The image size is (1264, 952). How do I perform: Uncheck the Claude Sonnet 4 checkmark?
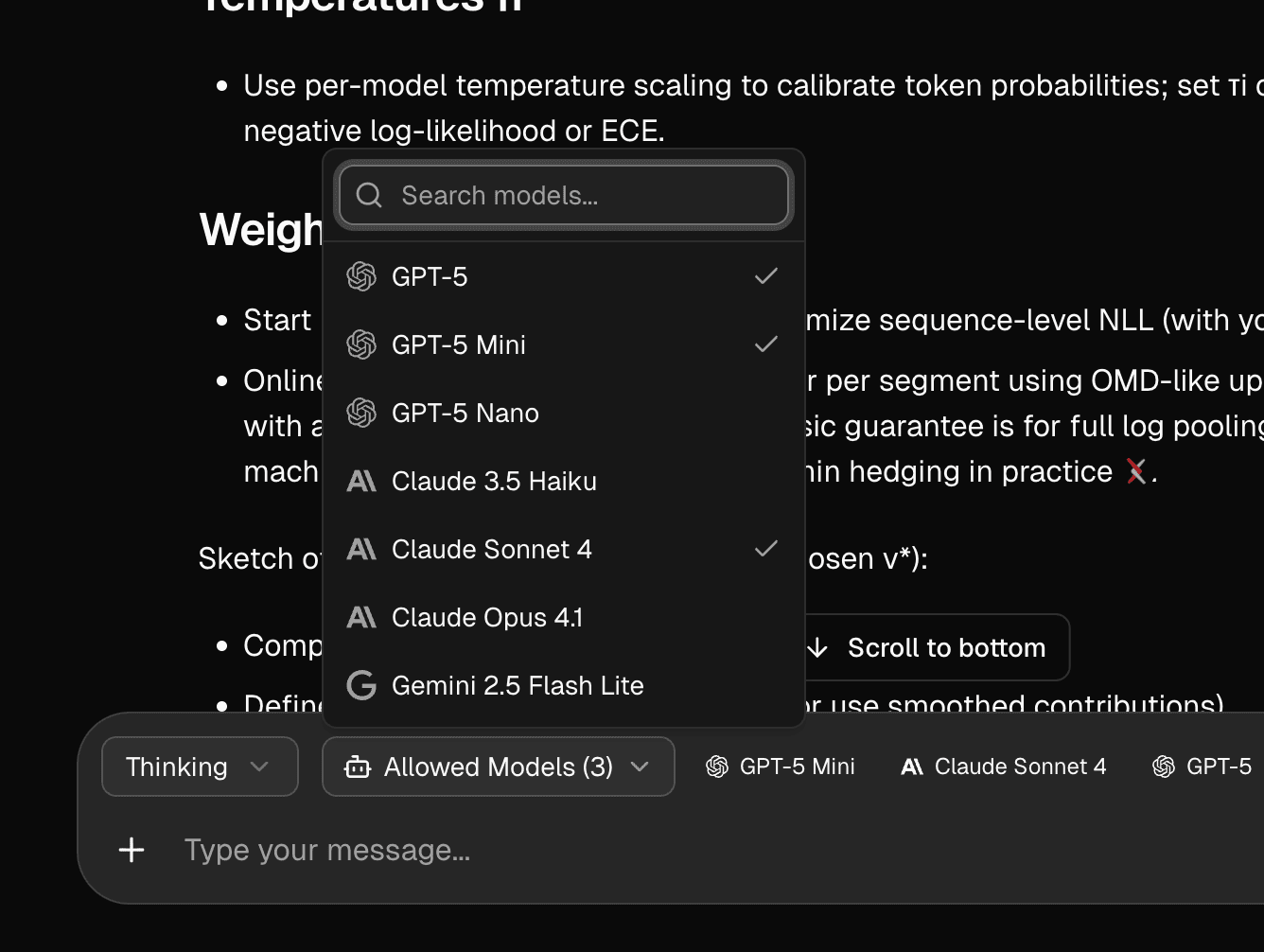point(766,549)
